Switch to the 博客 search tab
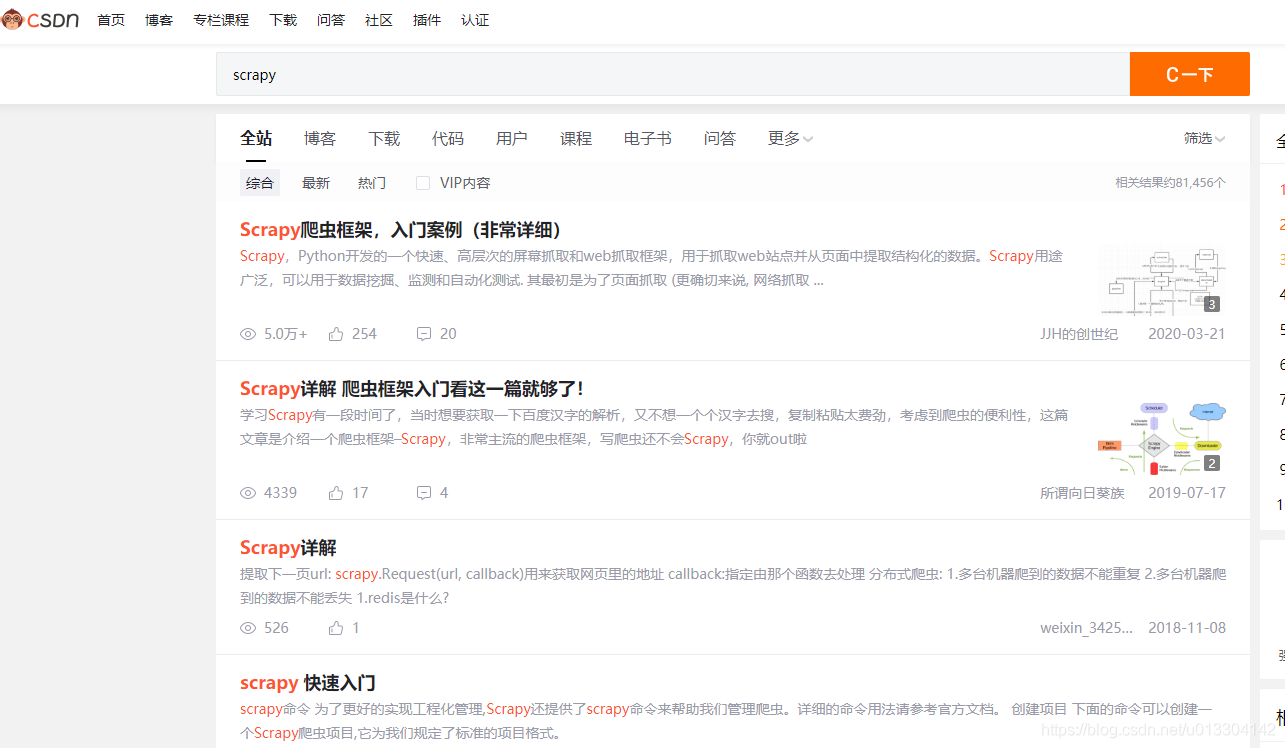1285x748 pixels. pos(320,139)
